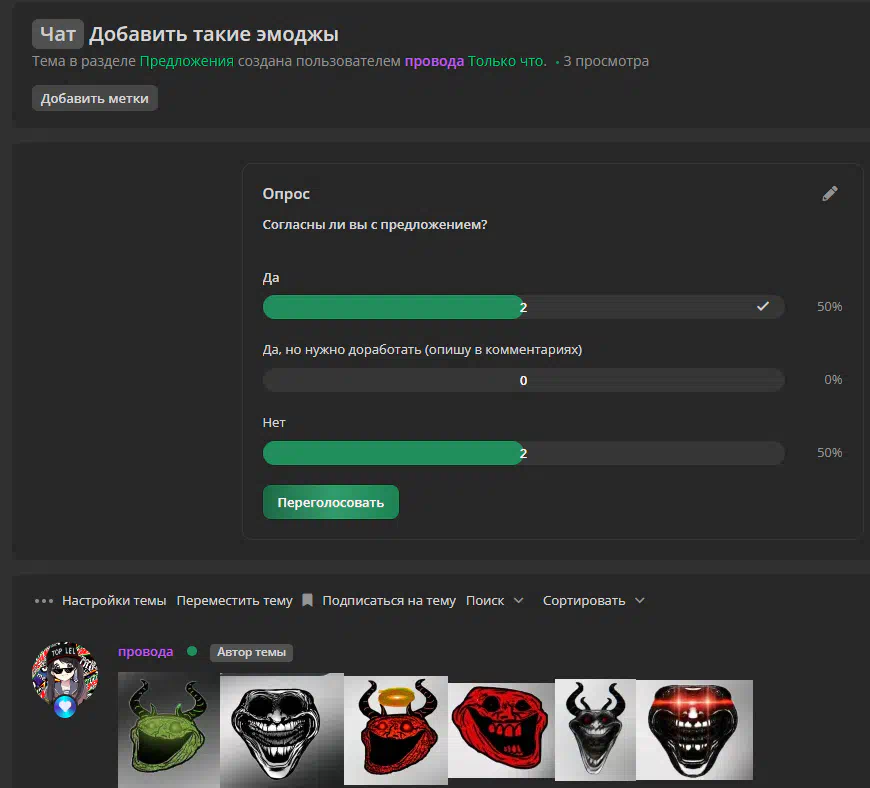Viewport: 870px width, 788px height.
Task: Click the Автор темы badge
Action: tap(251, 652)
